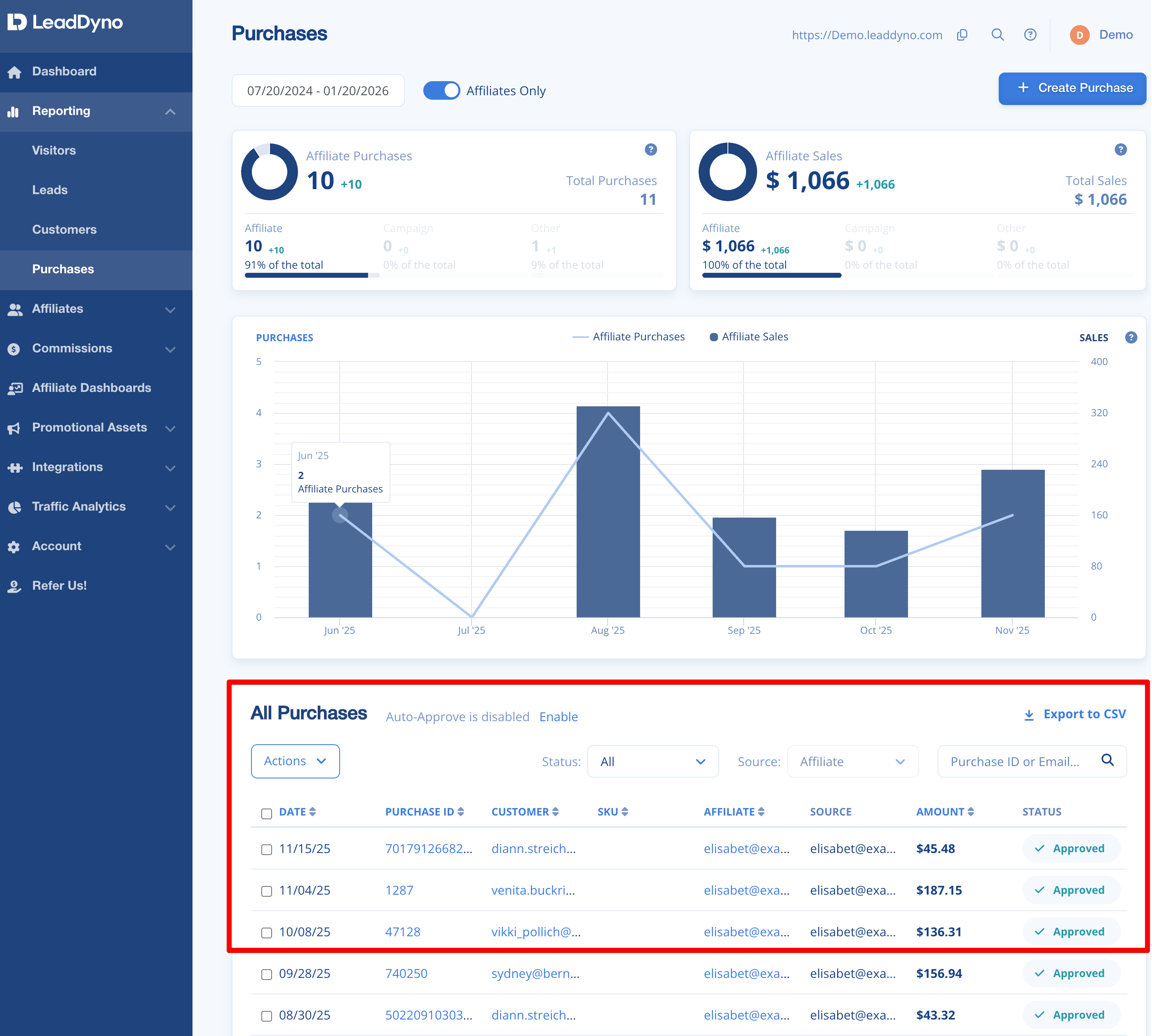Screen dimensions: 1152x1036
Task: Click the orange Demo avatar icon
Action: (1079, 35)
